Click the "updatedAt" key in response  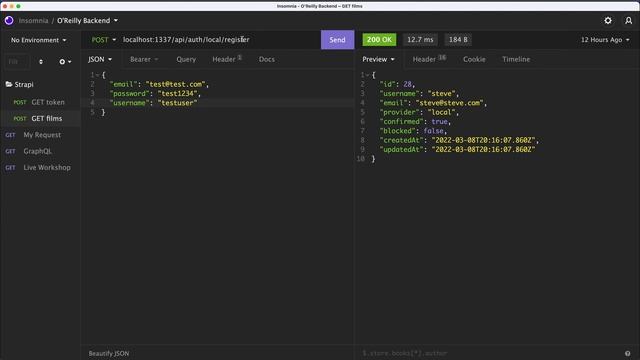pyautogui.click(x=402, y=149)
